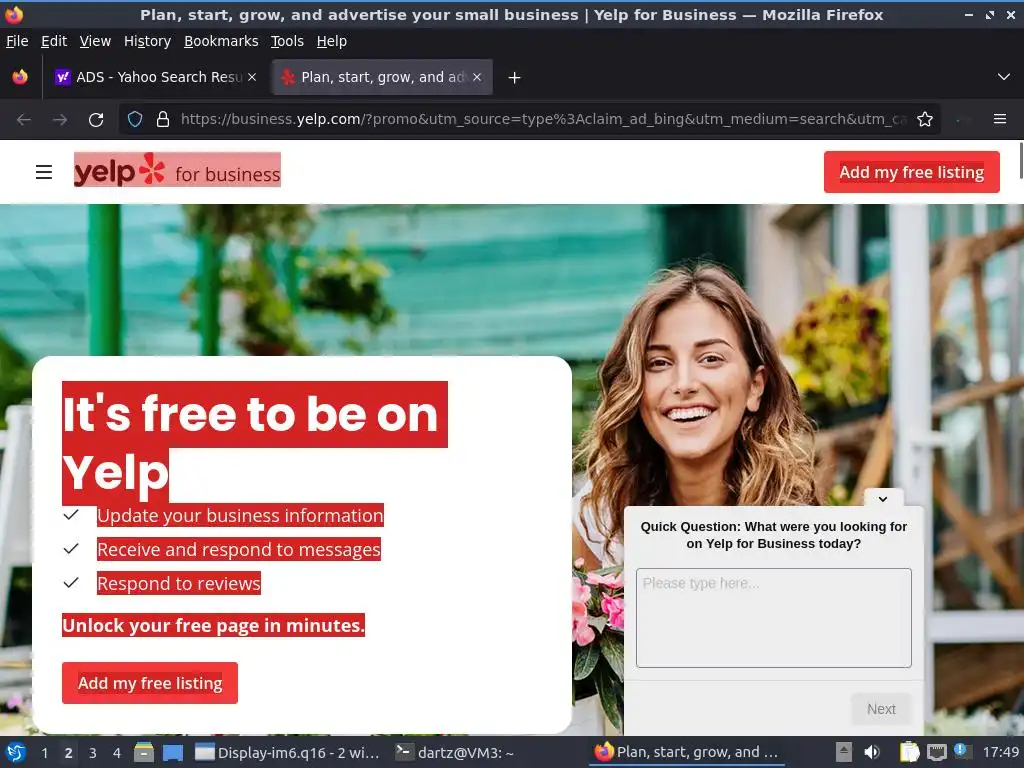View site security padlock info
The height and width of the screenshot is (768, 1024).
163,119
